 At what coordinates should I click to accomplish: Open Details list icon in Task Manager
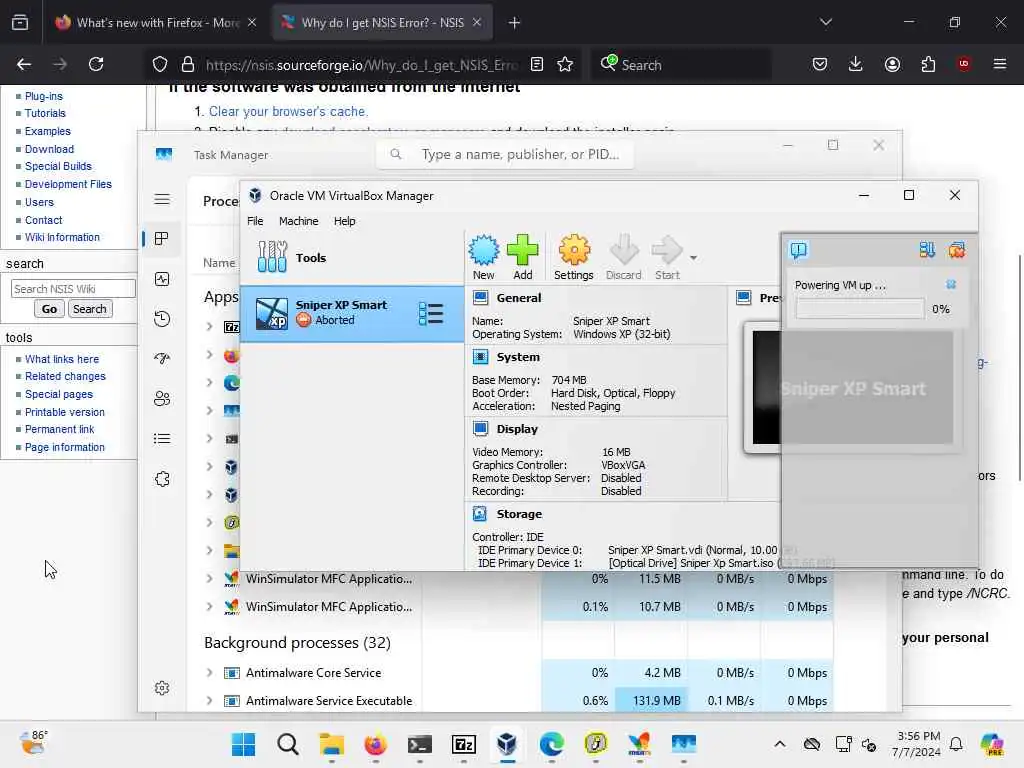click(x=162, y=438)
